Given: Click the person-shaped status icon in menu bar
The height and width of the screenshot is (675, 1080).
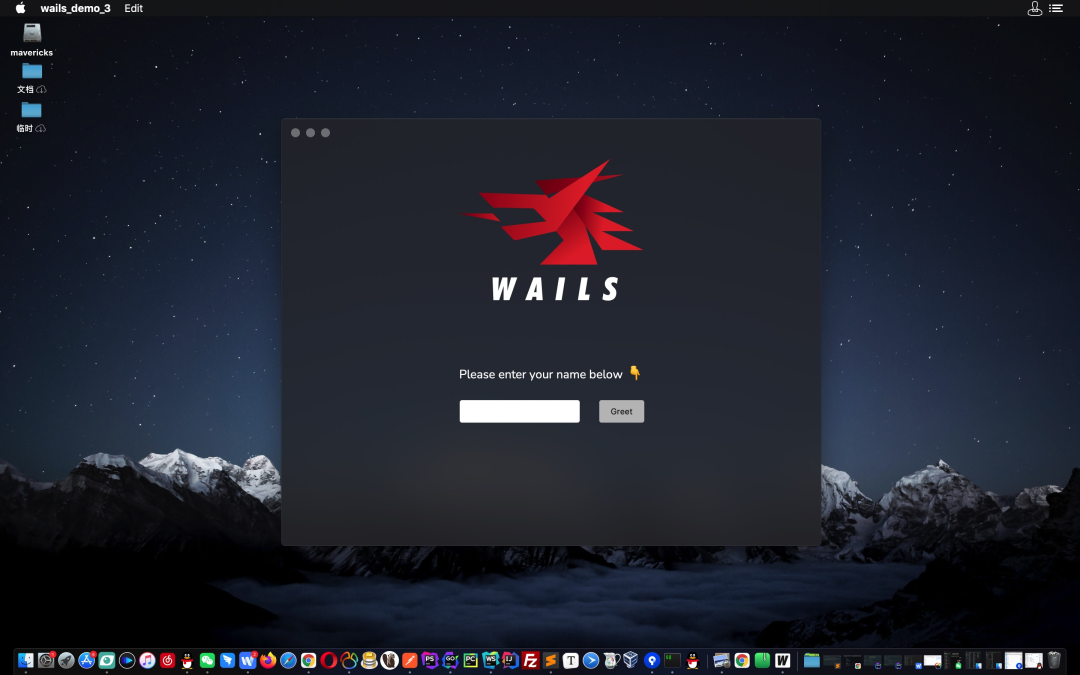Looking at the screenshot, I should pyautogui.click(x=1035, y=8).
